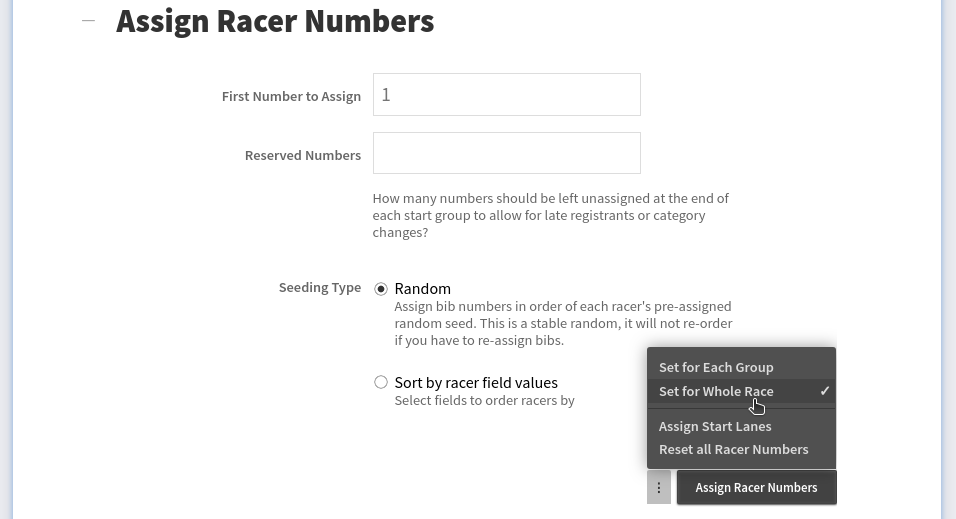Viewport: 956px width, 519px height.
Task: Click the checkmark beside Set for Whole Race
Action: coord(824,391)
